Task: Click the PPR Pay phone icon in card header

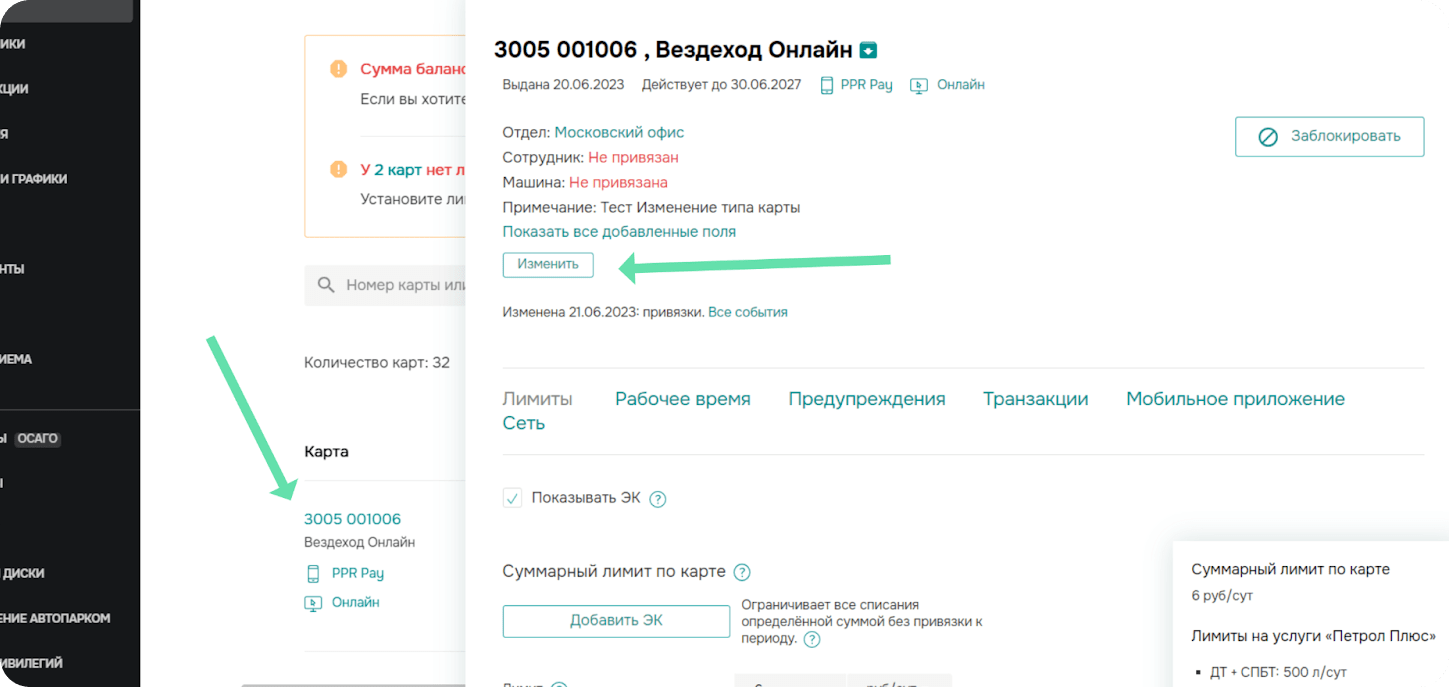Action: pos(827,85)
